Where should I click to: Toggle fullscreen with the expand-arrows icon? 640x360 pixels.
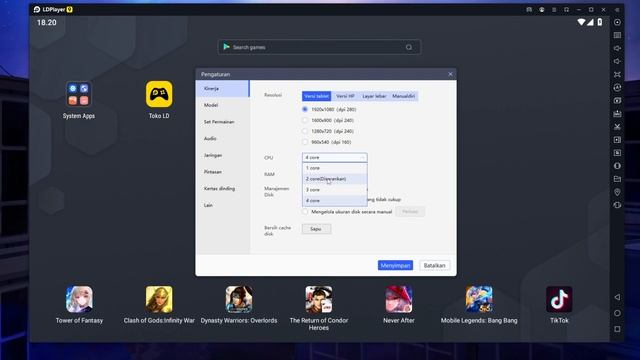(617, 74)
